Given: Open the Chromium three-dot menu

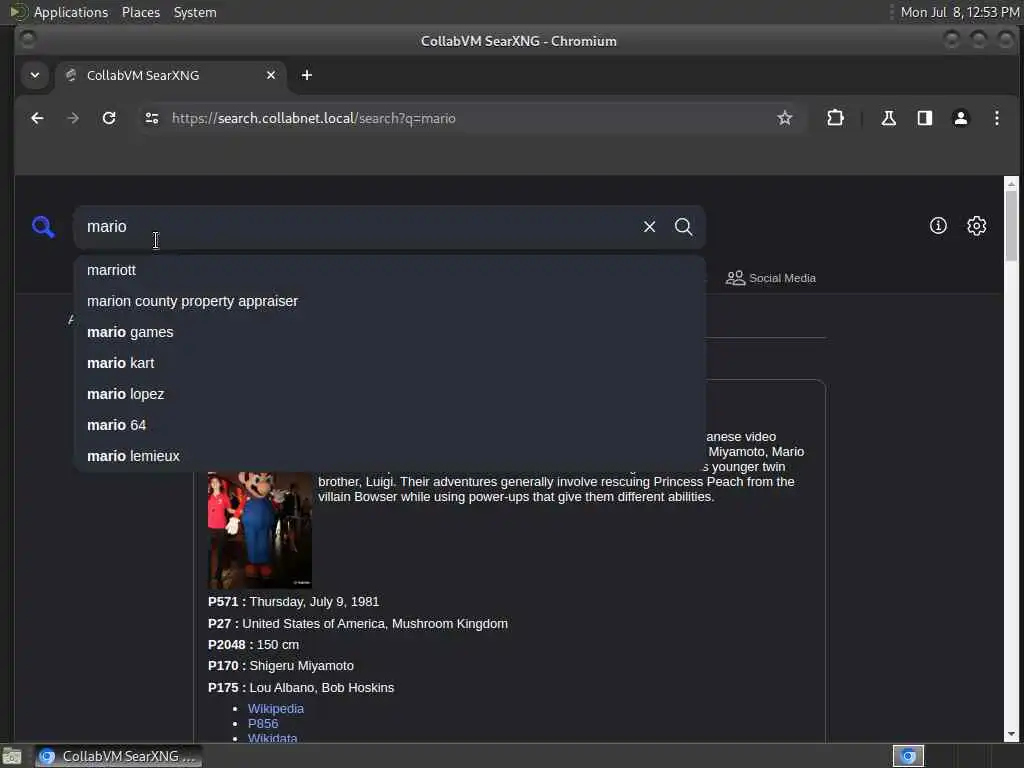Looking at the screenshot, I should click(x=997, y=118).
